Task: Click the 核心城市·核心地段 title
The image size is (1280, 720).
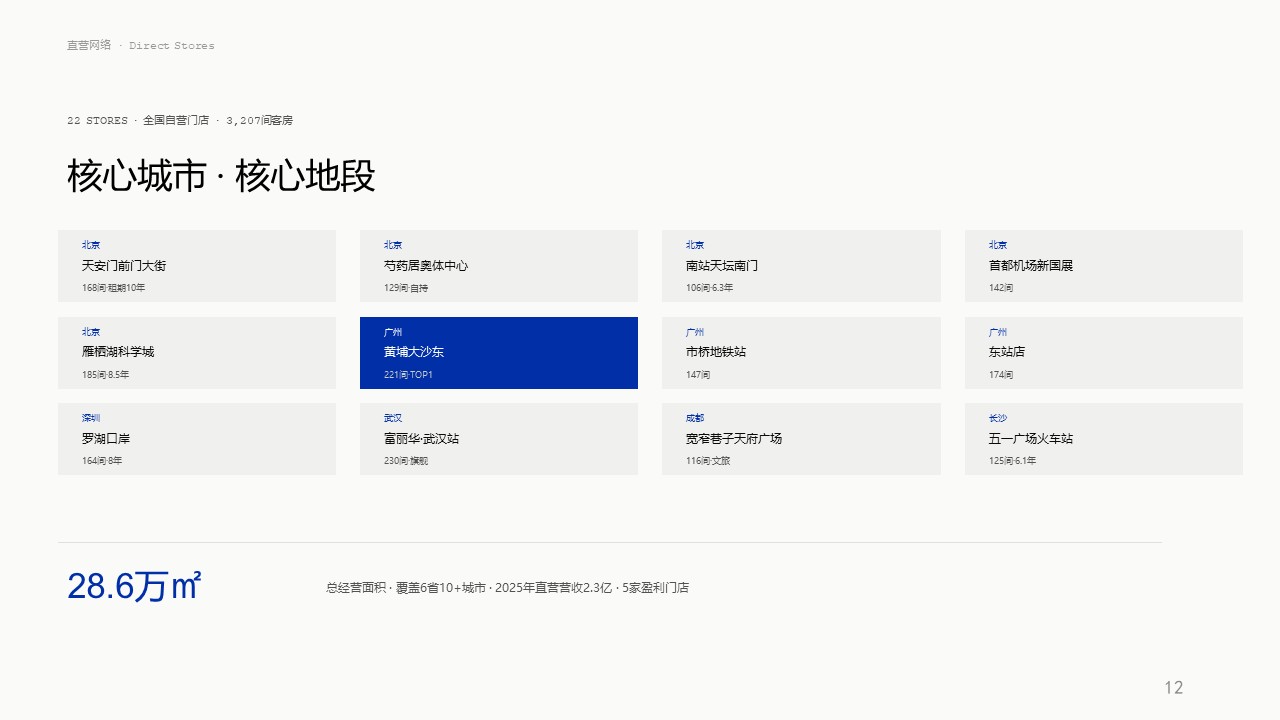Action: [x=221, y=176]
